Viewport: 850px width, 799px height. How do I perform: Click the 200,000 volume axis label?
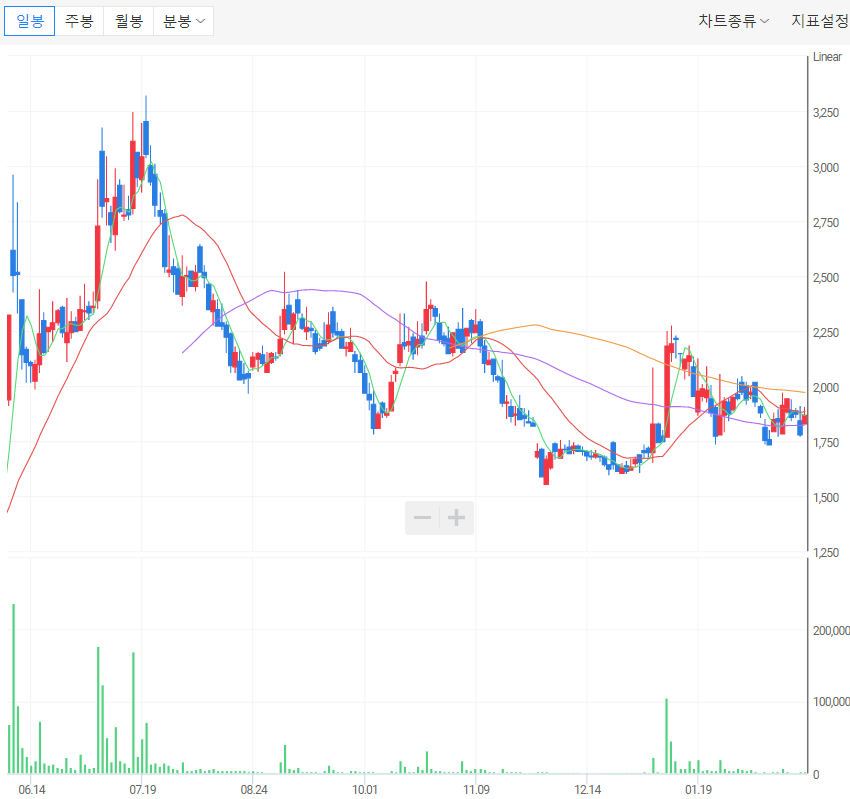click(831, 630)
